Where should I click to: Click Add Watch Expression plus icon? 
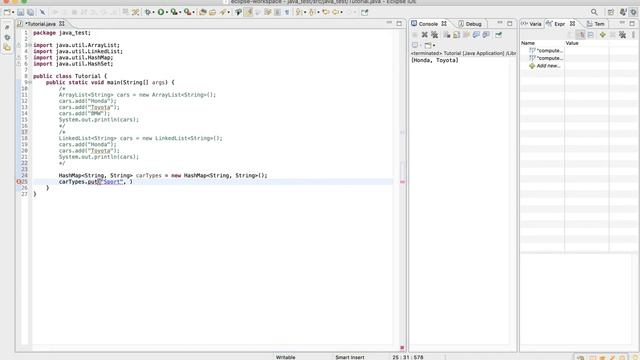point(602,35)
